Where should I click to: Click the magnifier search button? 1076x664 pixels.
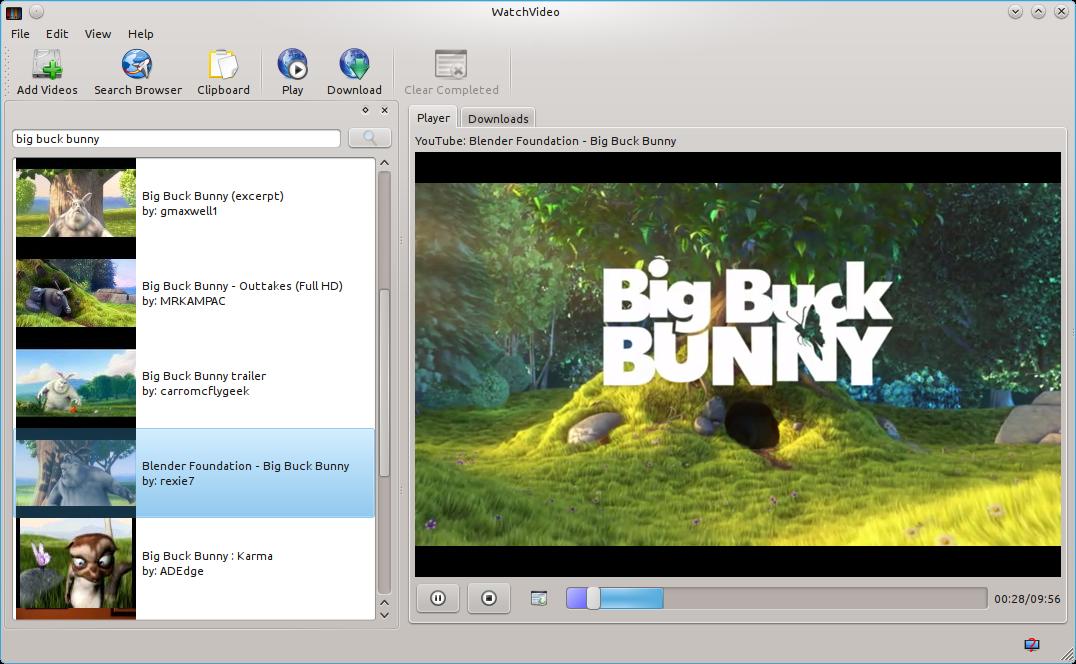click(370, 138)
